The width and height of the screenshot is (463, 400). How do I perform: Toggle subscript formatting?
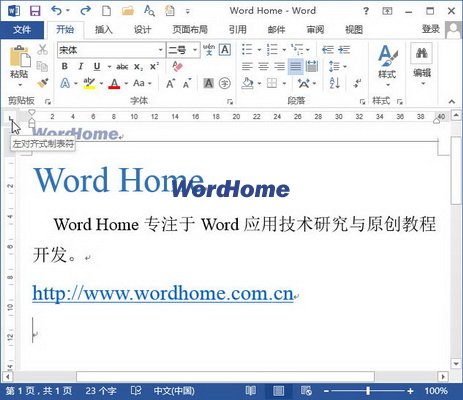(x=138, y=67)
